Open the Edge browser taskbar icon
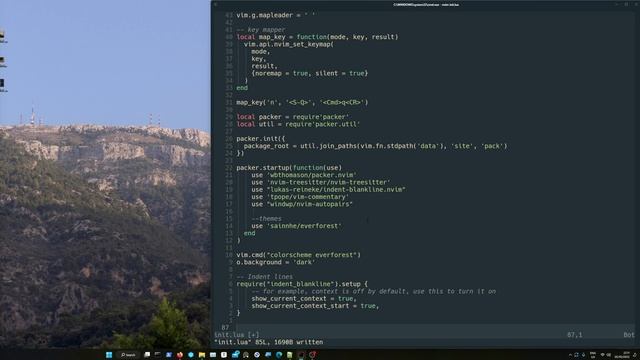 279,355
